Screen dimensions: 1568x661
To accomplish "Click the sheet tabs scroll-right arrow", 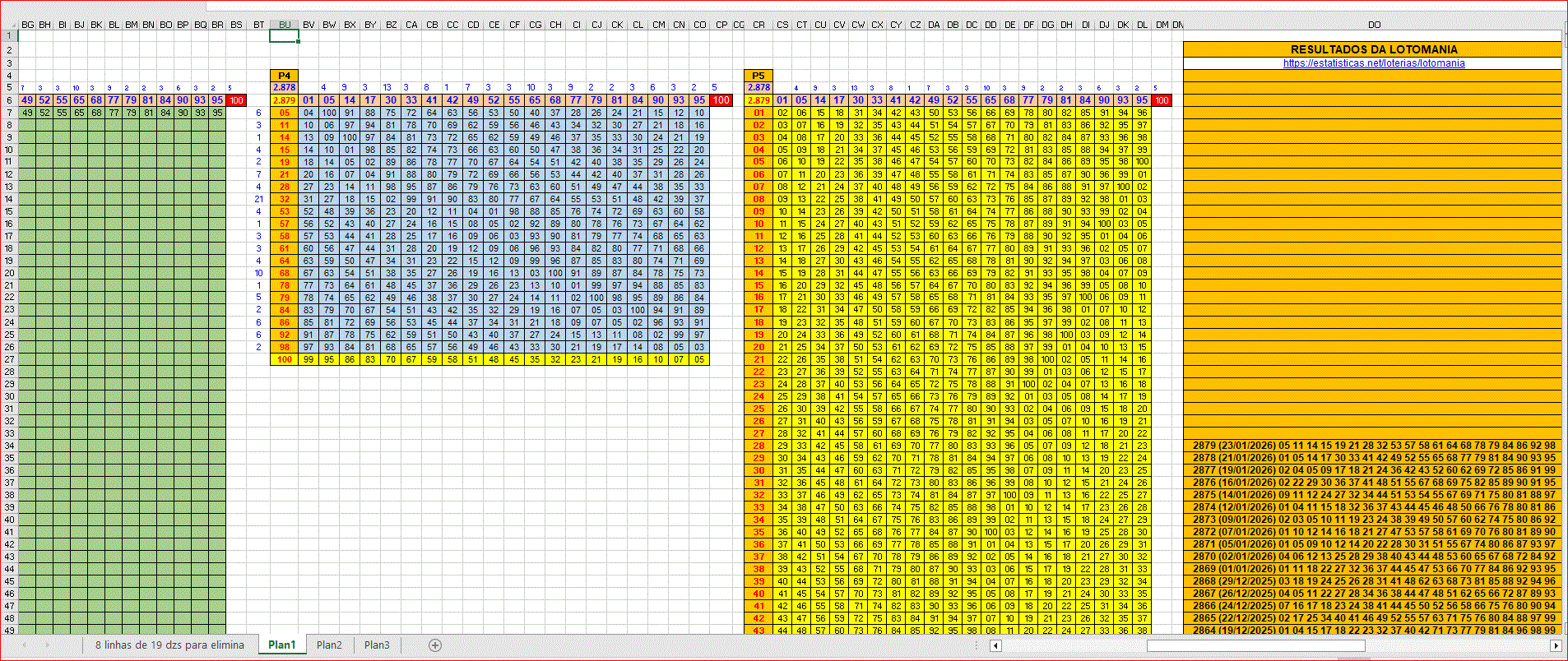I will click(47, 645).
